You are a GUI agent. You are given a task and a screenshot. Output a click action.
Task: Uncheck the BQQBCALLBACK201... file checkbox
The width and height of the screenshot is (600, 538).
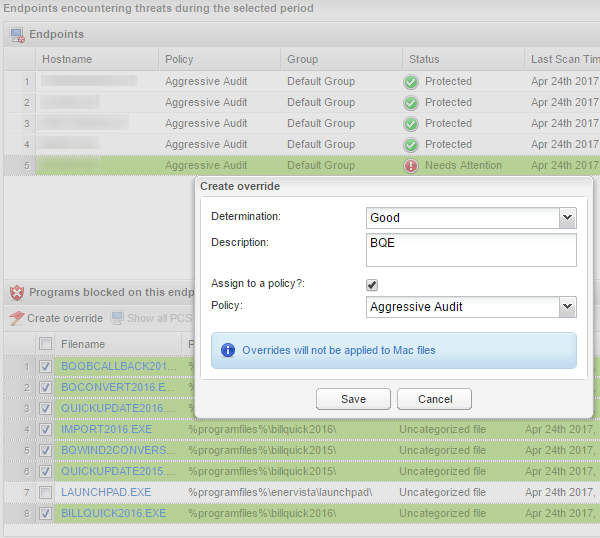point(46,367)
